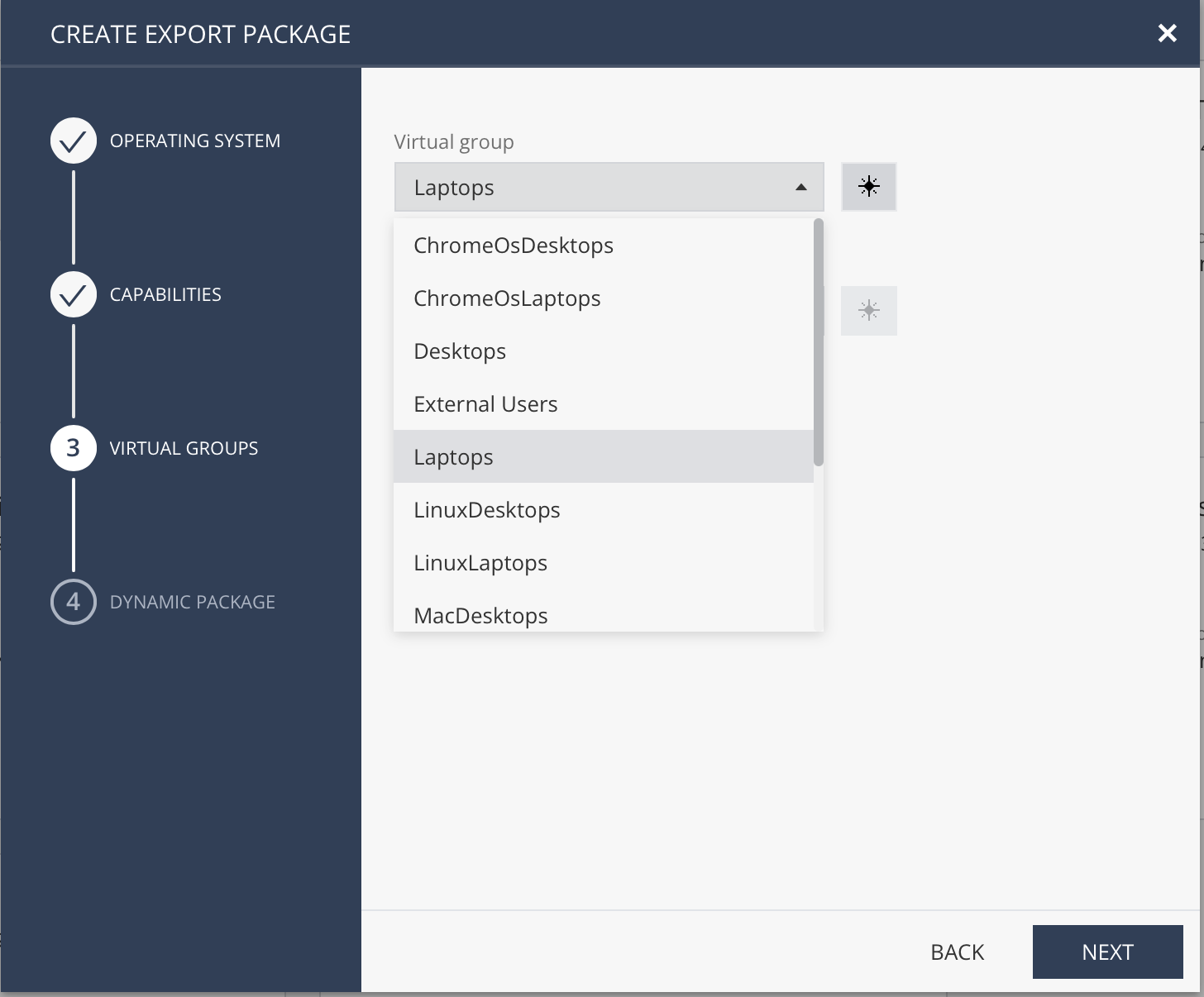The image size is (1204, 997).
Task: Click the sparkle icon beside Laptops dropdown
Action: pos(868,187)
